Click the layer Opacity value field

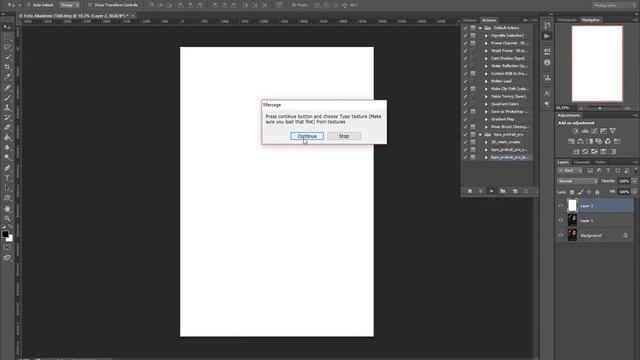click(624, 181)
